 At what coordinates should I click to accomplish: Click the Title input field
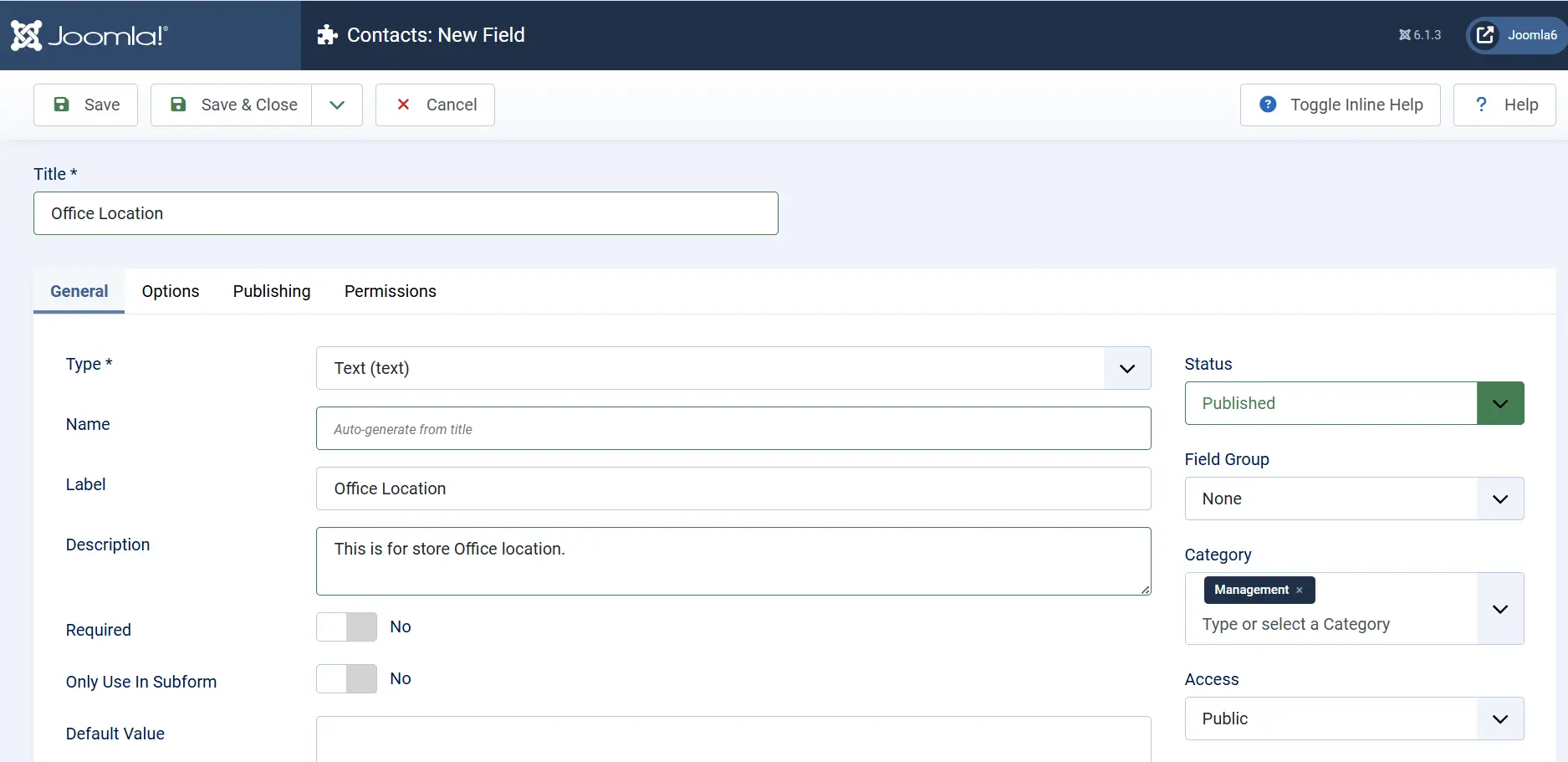tap(406, 213)
